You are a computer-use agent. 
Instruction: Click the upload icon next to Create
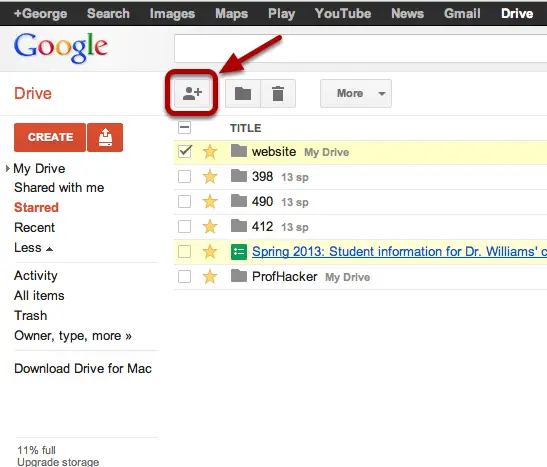pyautogui.click(x=105, y=137)
